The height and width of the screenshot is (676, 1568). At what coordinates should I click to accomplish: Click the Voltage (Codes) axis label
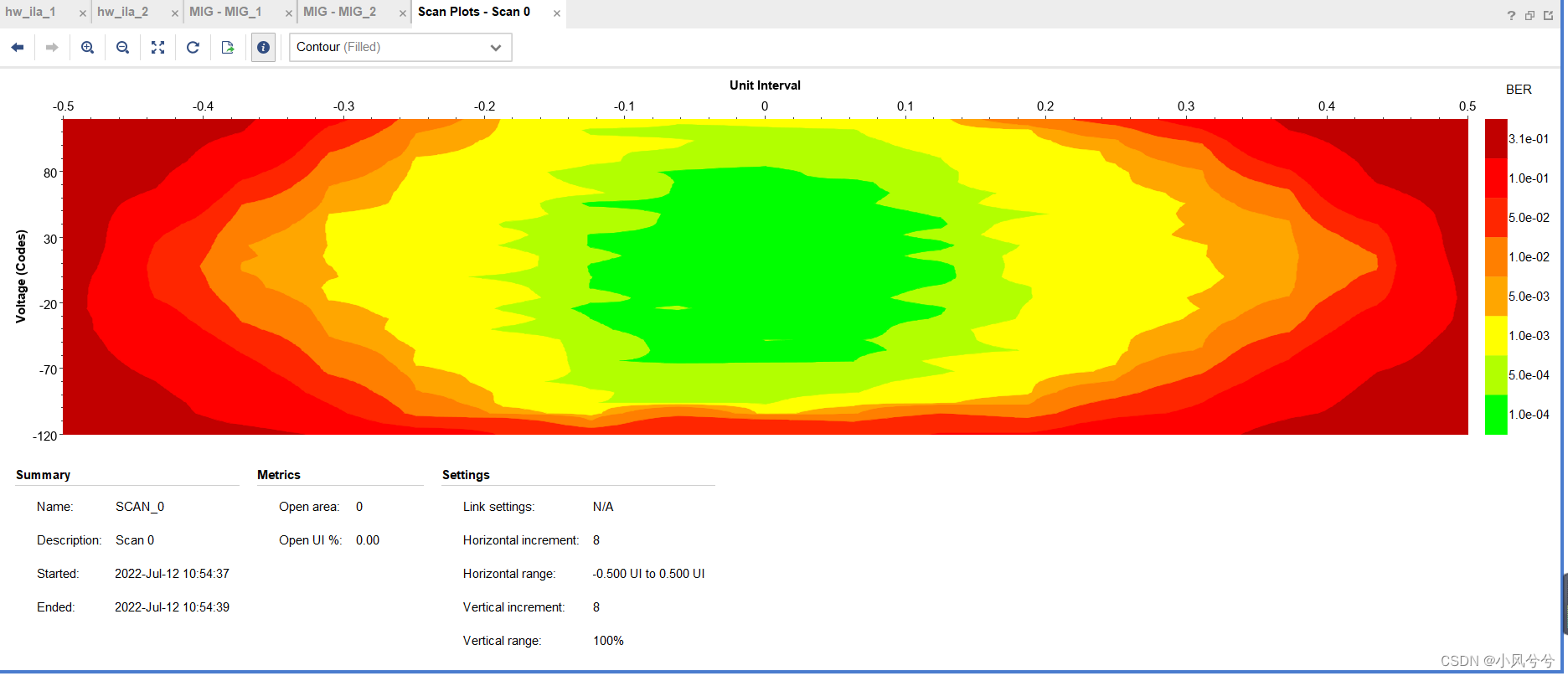click(21, 276)
